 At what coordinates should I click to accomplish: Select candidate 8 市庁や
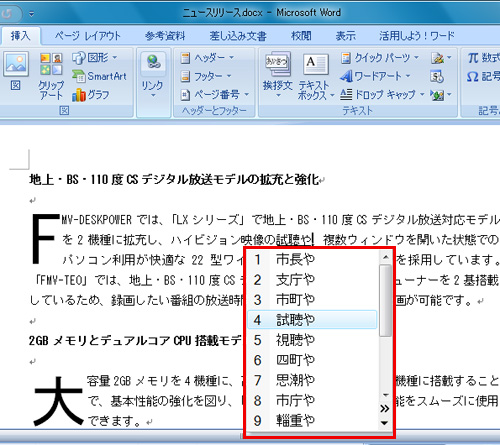[313, 400]
